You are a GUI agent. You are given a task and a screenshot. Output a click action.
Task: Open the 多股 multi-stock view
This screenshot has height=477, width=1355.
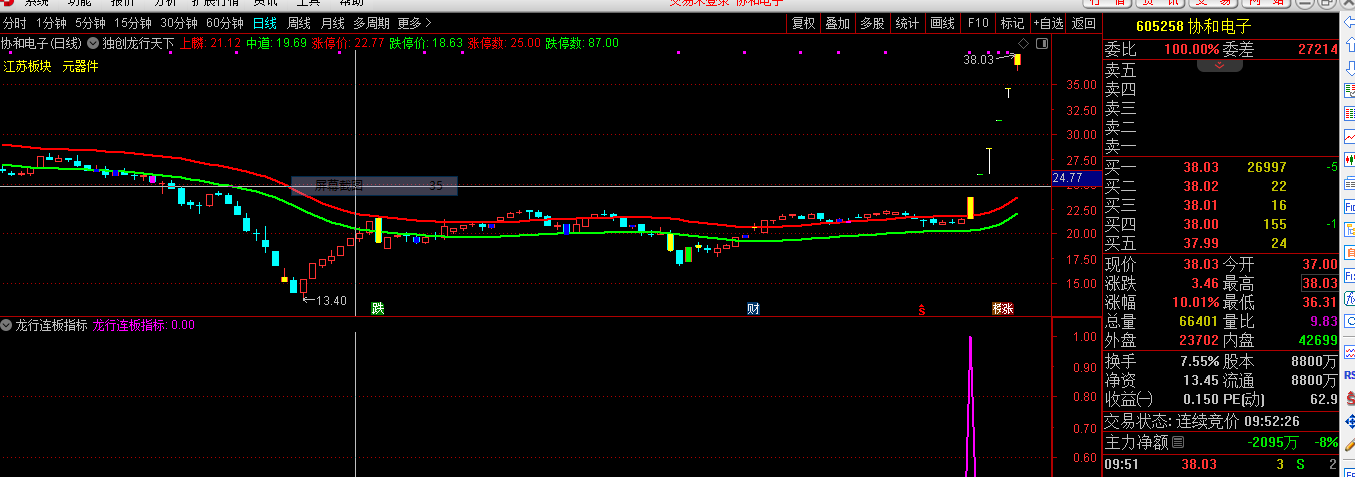pyautogui.click(x=872, y=23)
